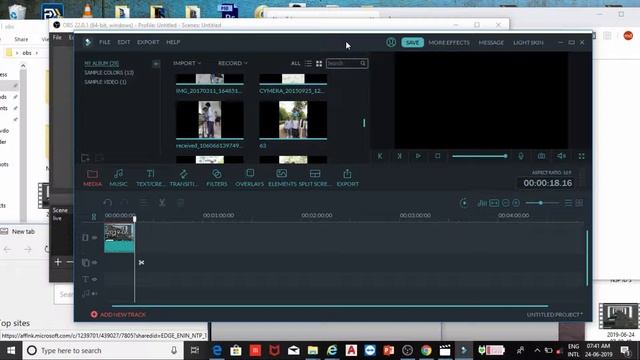The image size is (640, 360).
Task: Open the Message link
Action: pyautogui.click(x=491, y=42)
